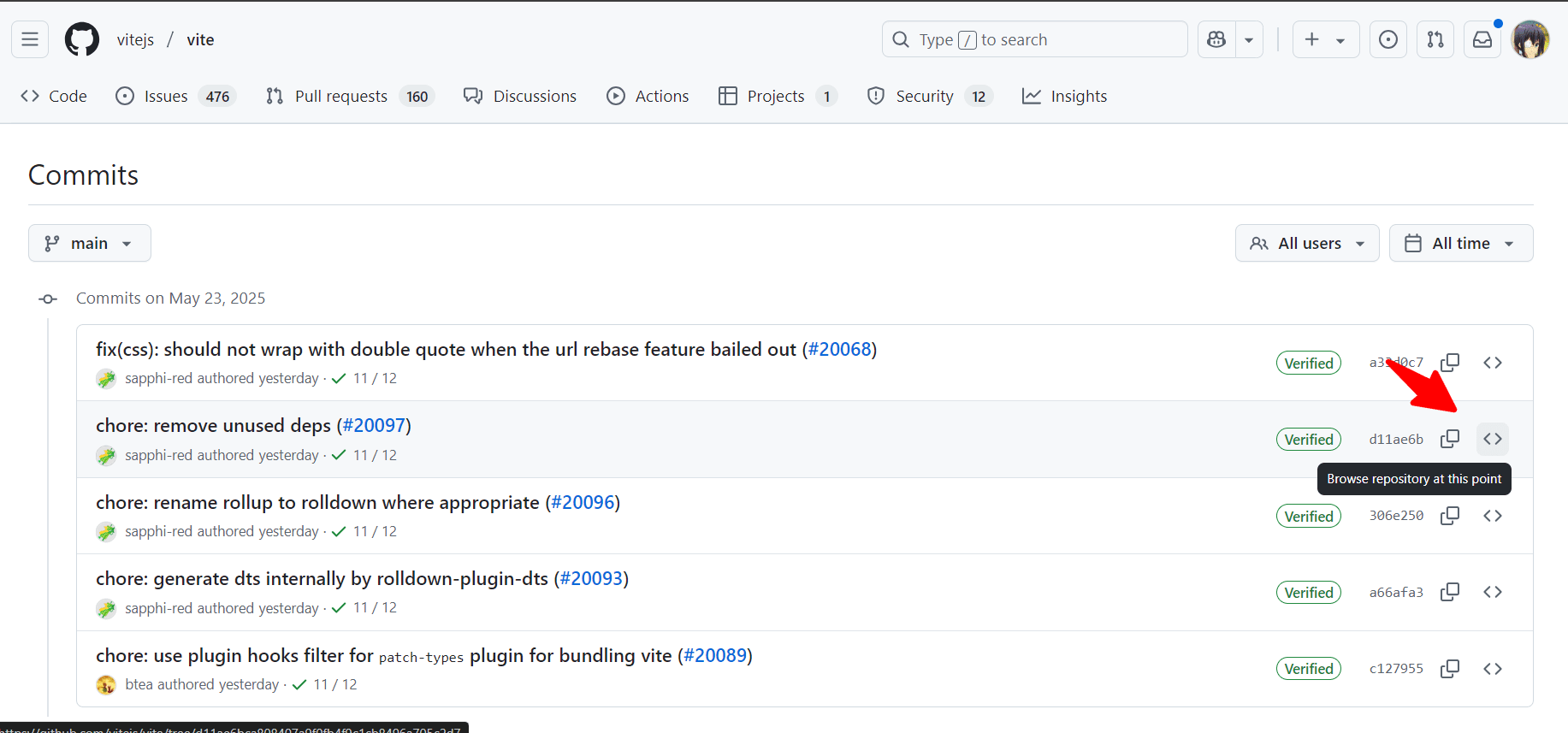Open commit hash a66afa3
This screenshot has height=733, width=1568.
coord(1396,592)
